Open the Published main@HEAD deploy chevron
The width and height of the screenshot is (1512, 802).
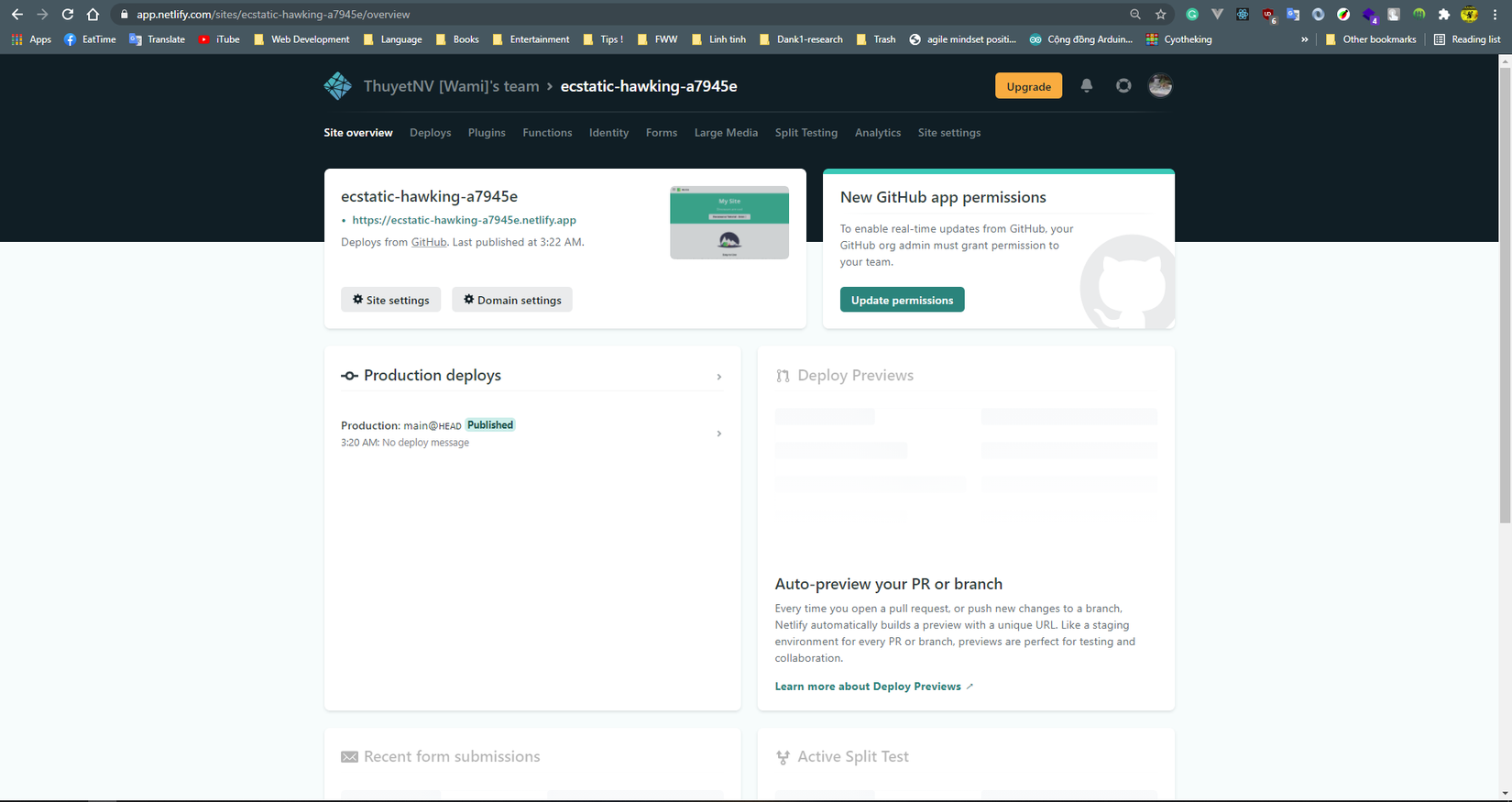coord(719,434)
